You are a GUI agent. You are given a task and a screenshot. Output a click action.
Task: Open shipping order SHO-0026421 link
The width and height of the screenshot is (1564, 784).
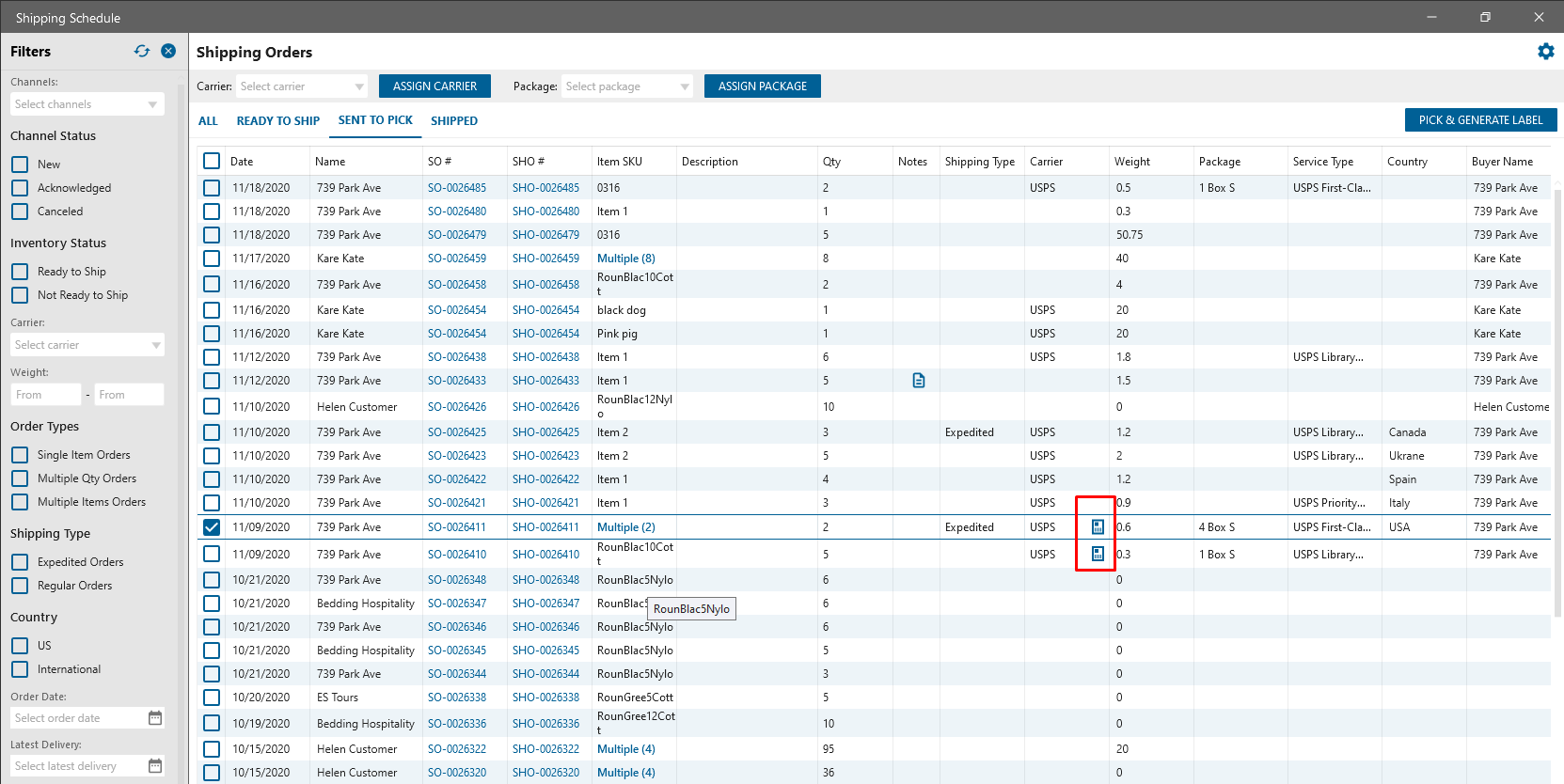[545, 503]
